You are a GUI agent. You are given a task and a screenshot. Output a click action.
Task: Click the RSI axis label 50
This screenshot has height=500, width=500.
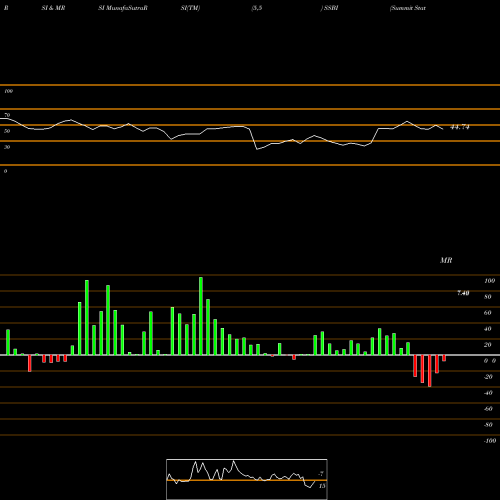pyautogui.click(x=7, y=131)
